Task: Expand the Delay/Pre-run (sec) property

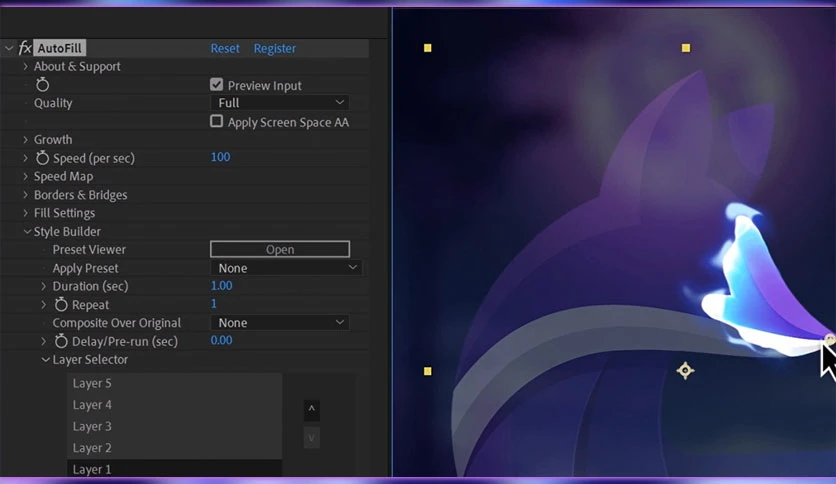Action: pos(44,341)
